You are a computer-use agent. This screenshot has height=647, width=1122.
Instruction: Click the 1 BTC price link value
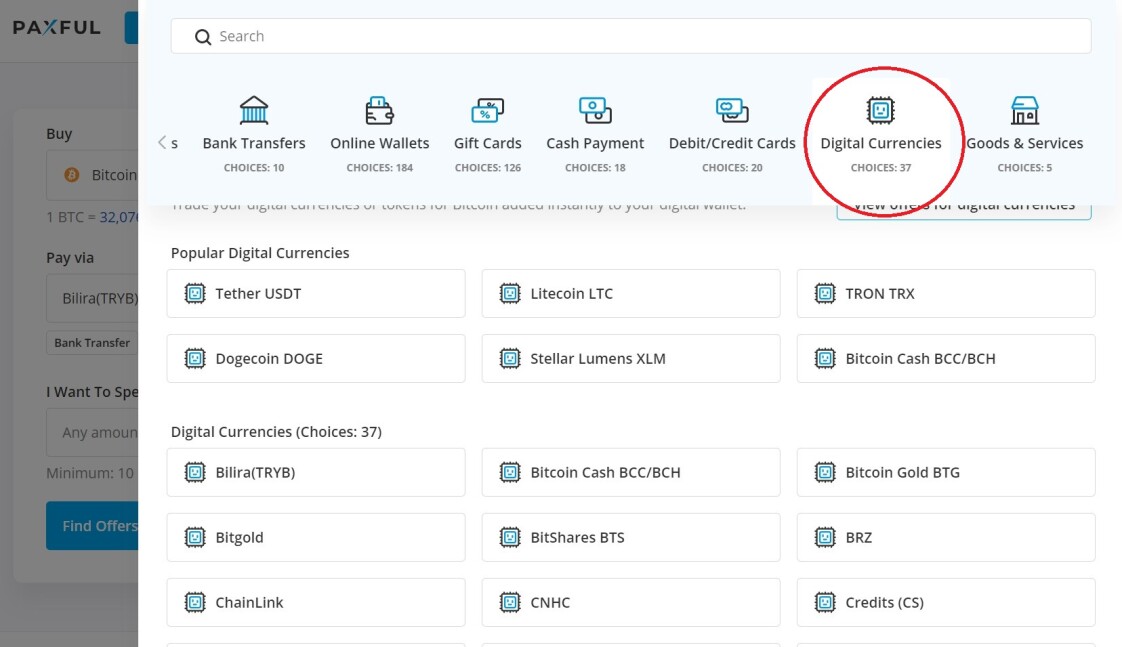click(x=119, y=217)
